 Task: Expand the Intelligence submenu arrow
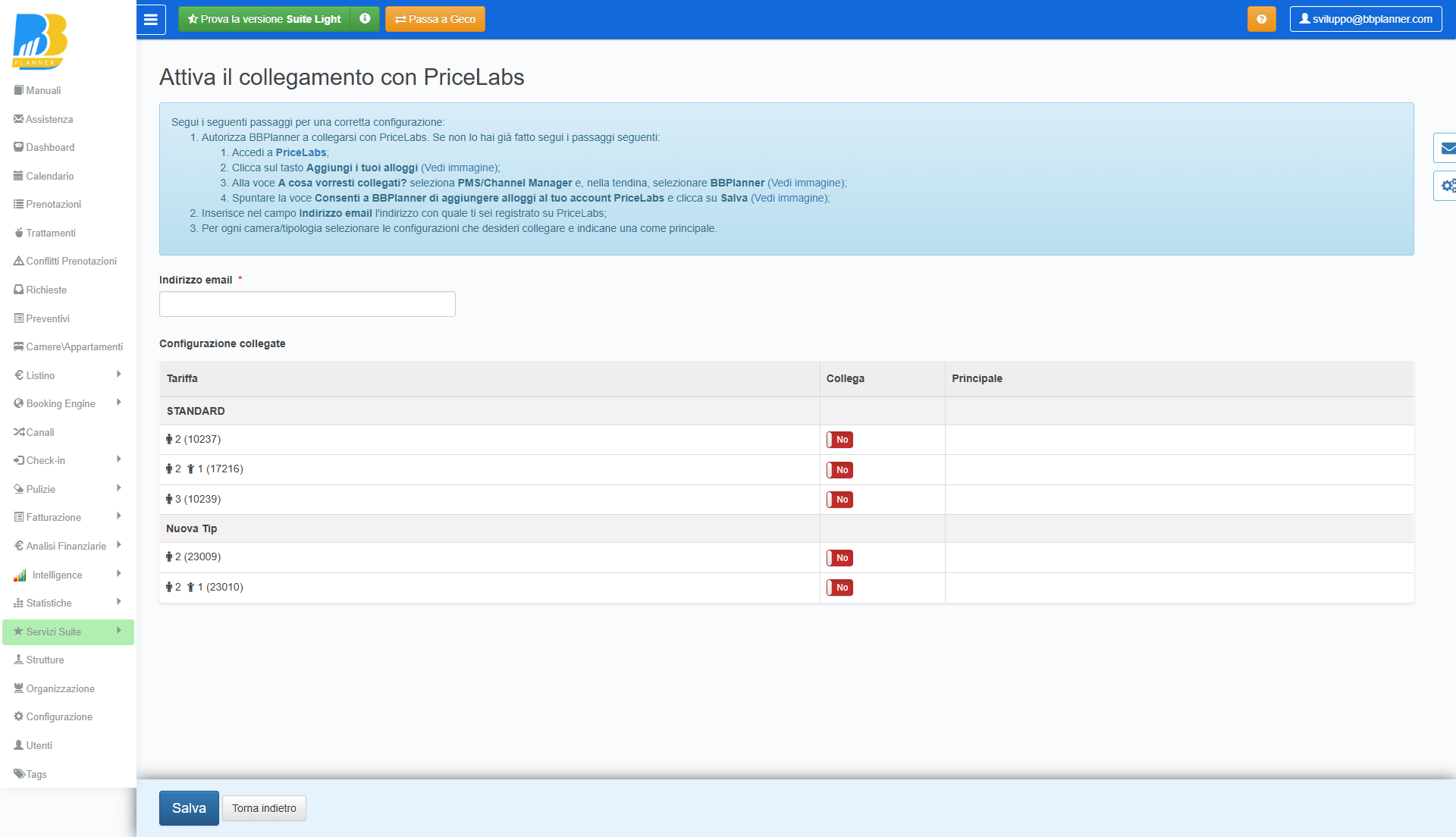119,574
